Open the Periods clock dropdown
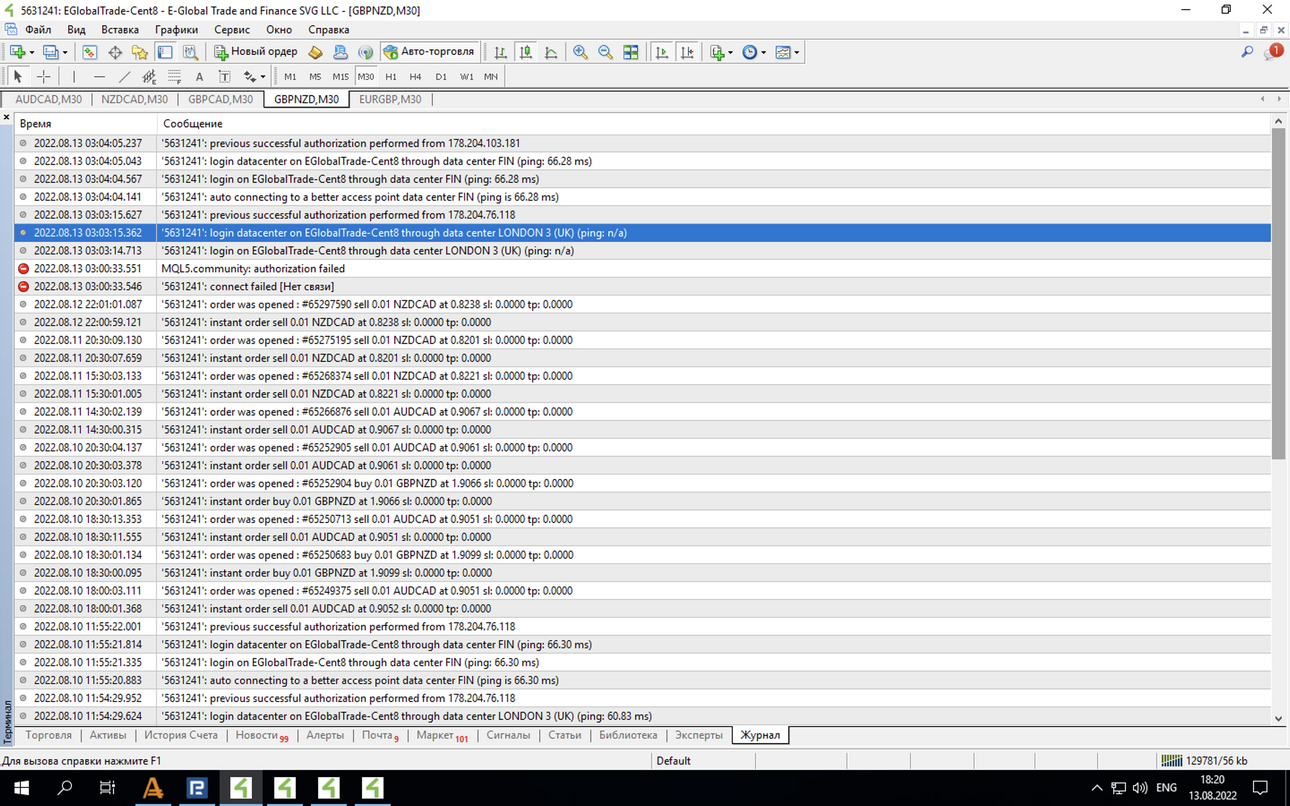 [x=754, y=52]
